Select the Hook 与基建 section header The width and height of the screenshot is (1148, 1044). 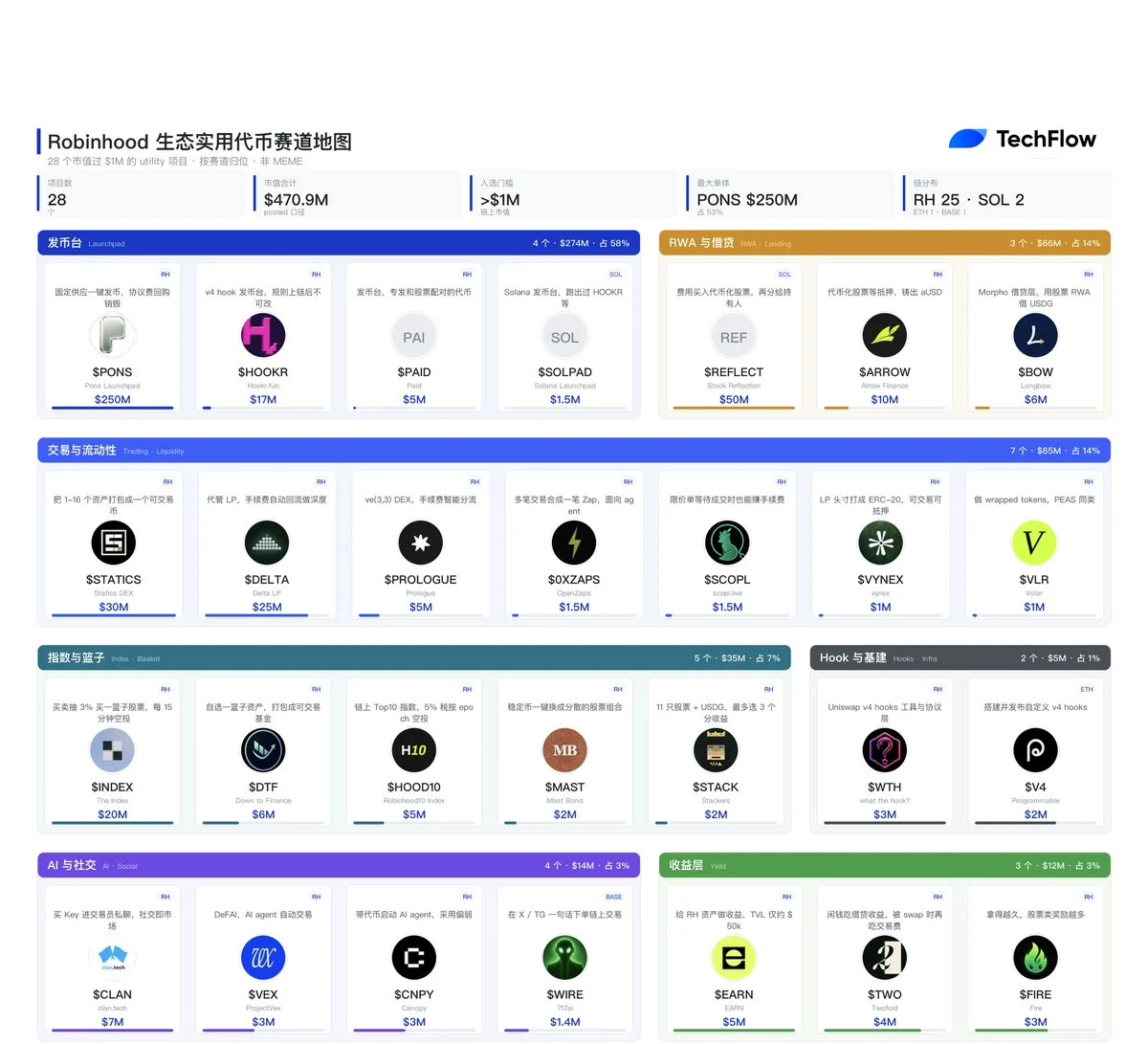tap(960, 658)
